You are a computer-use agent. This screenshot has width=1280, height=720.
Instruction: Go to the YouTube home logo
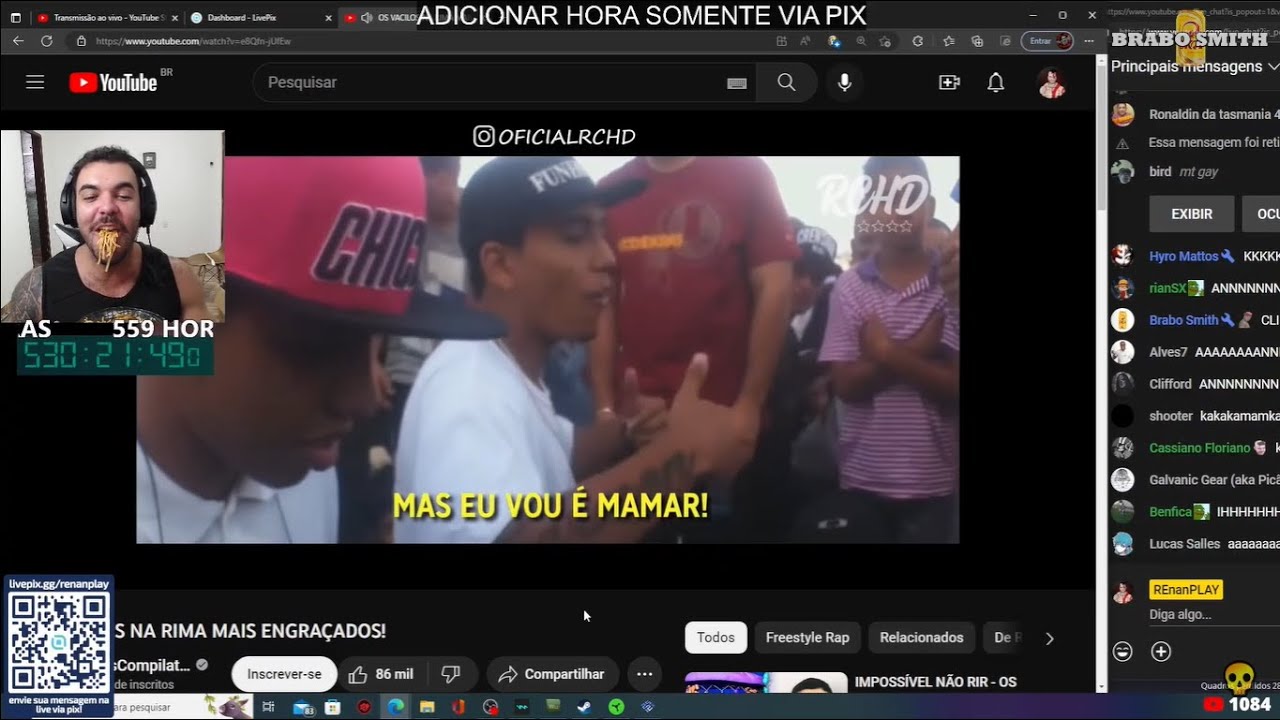(x=113, y=83)
